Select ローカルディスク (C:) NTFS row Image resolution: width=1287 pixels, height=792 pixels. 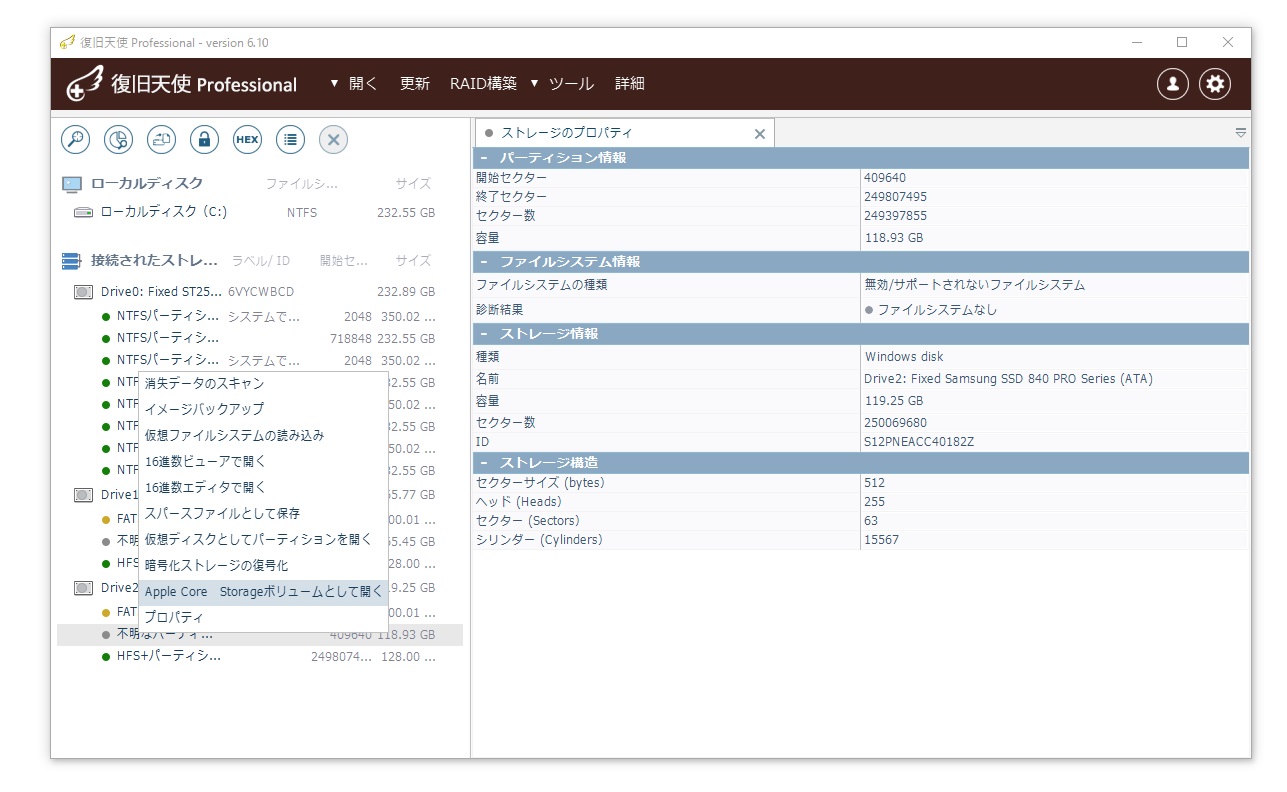[x=260, y=213]
